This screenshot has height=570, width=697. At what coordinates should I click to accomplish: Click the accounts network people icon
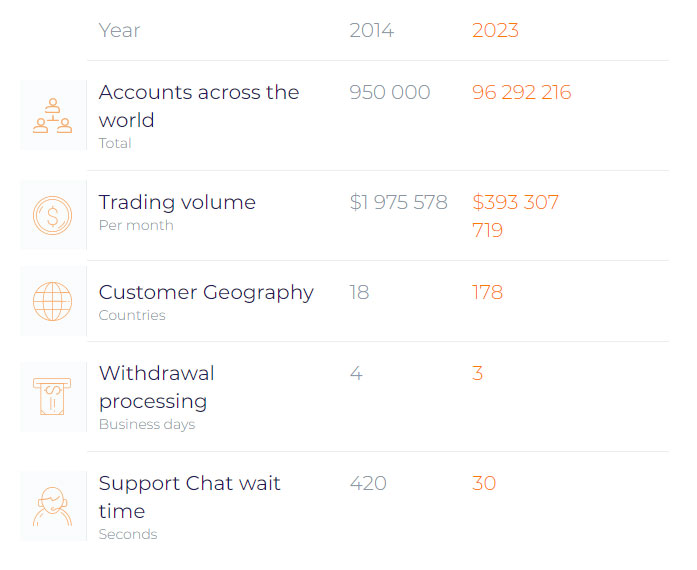pyautogui.click(x=52, y=116)
